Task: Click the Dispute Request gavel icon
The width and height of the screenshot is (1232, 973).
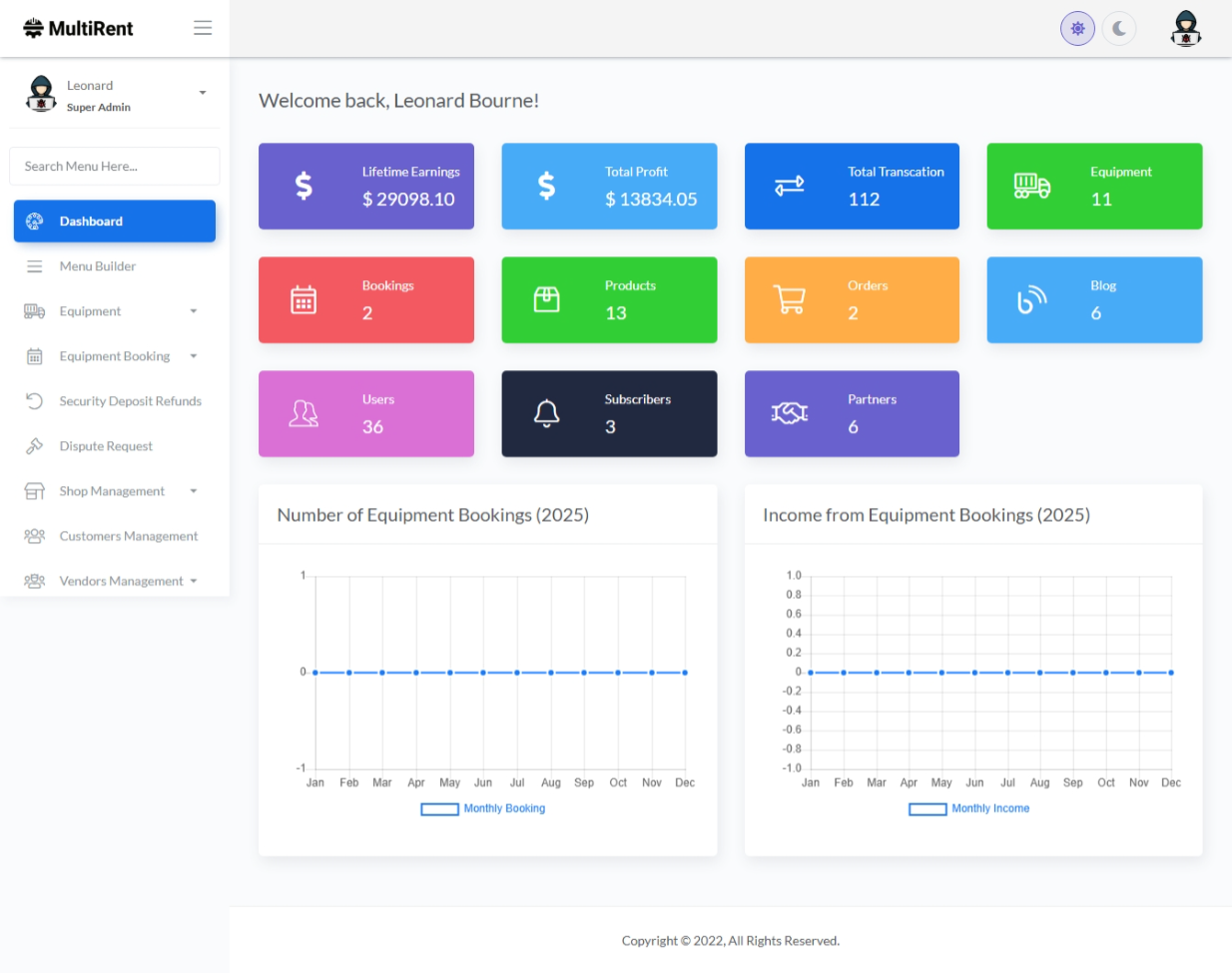Action: pos(34,446)
